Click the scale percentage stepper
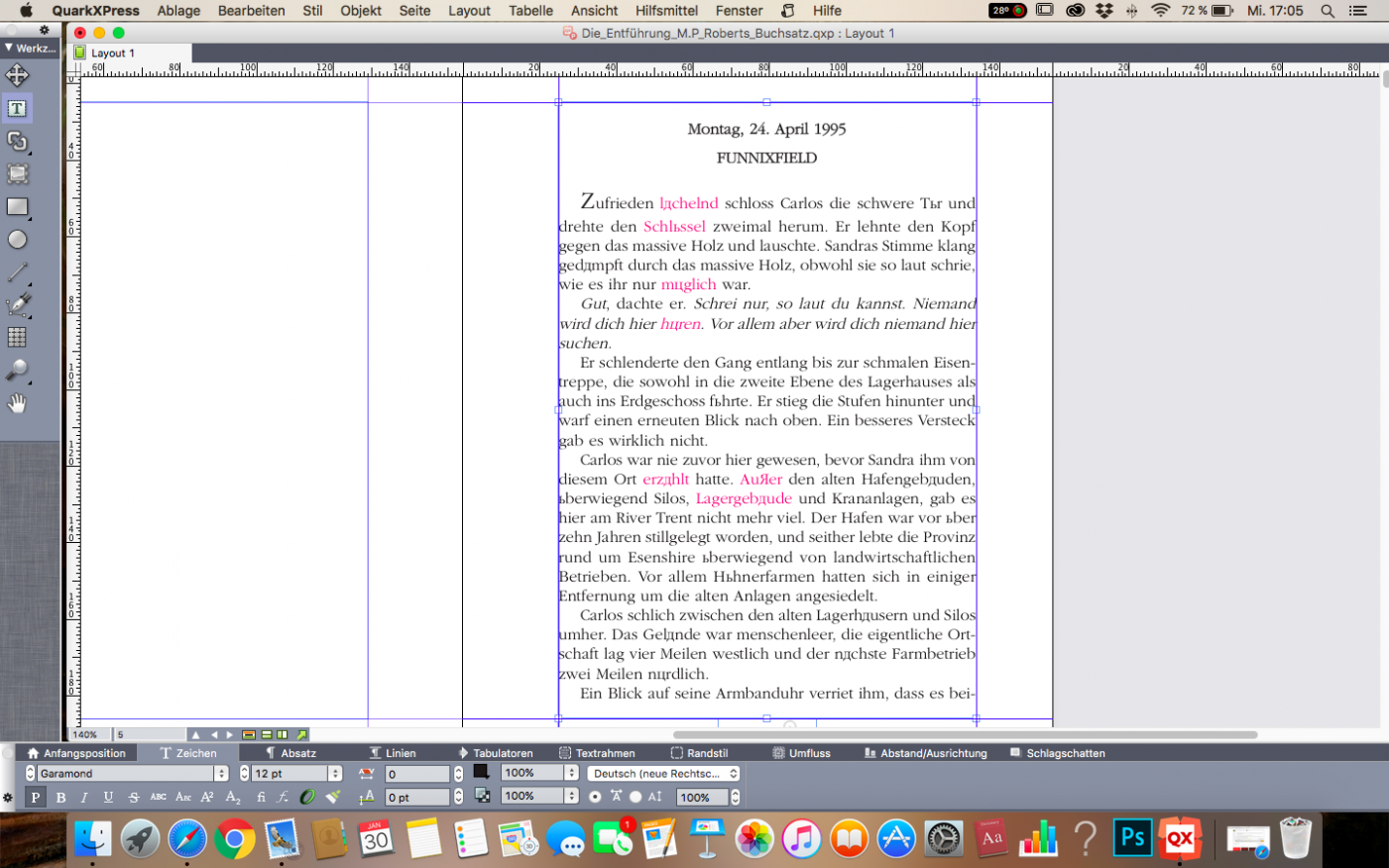Image resolution: width=1389 pixels, height=868 pixels. pos(735,797)
